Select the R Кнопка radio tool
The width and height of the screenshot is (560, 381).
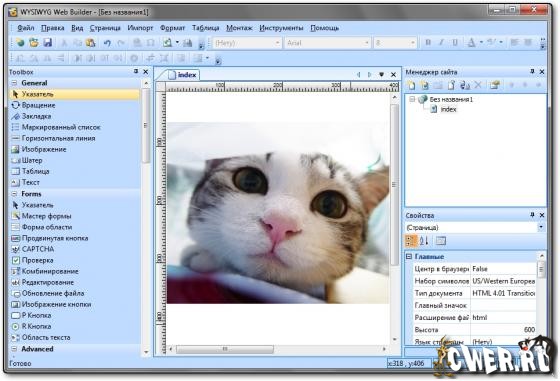36,326
